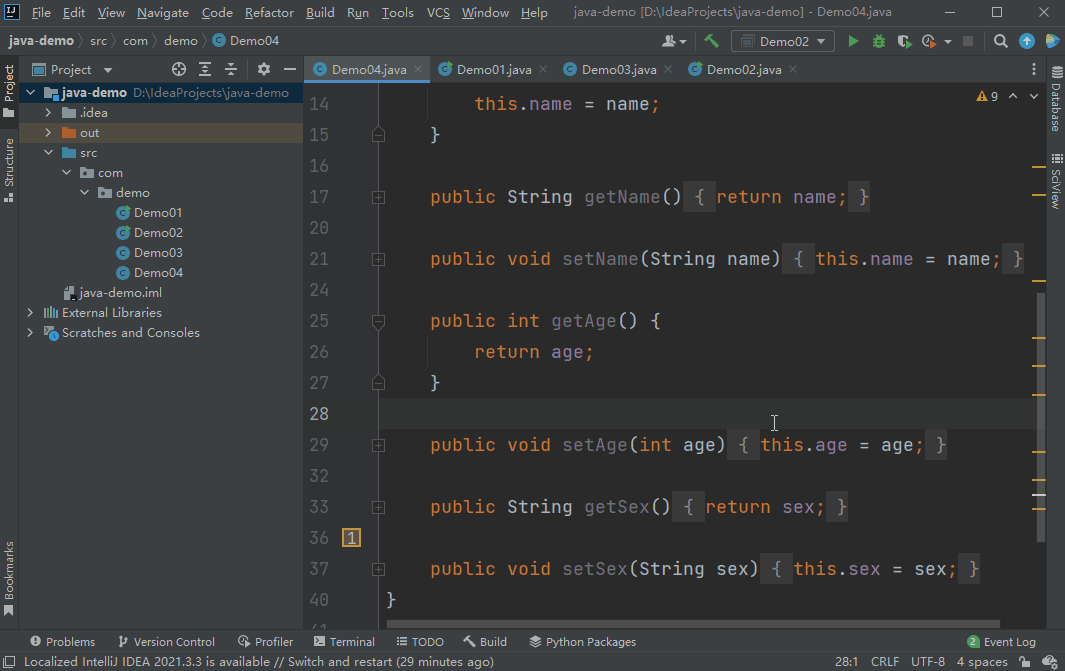
Task: Click the Select Opened File crosshair icon
Action: pos(178,69)
